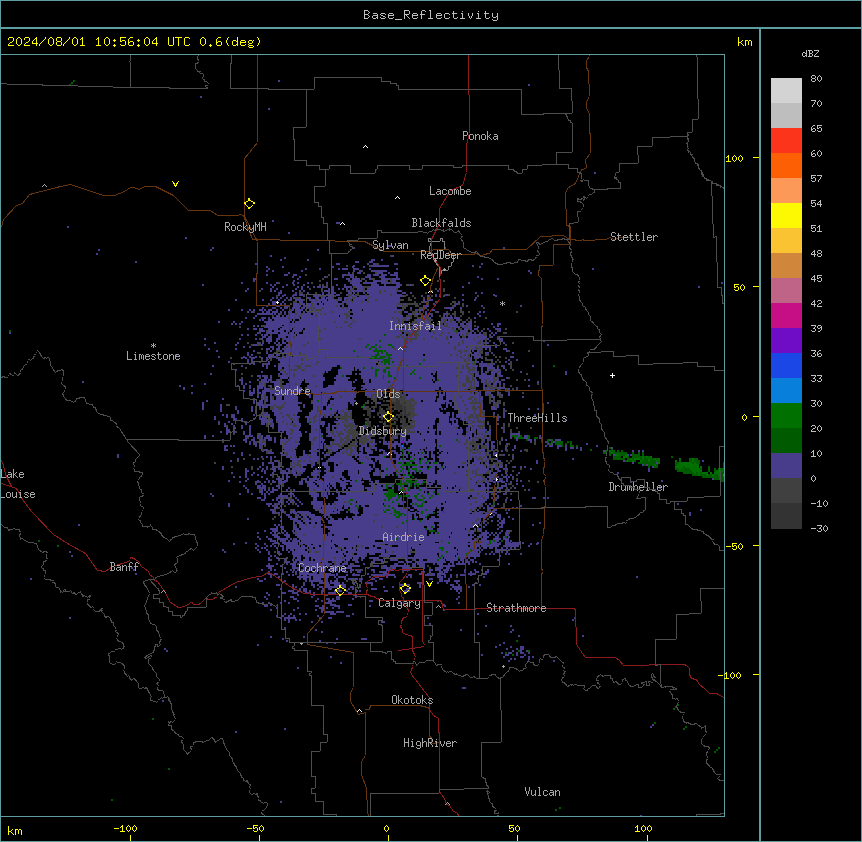Click the yellow diamond marker above the Calgary label

(405, 589)
